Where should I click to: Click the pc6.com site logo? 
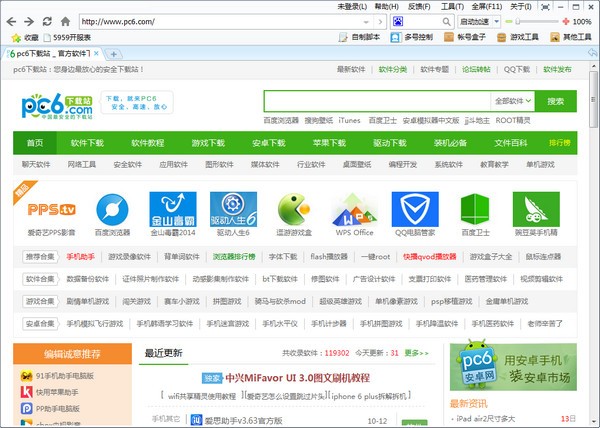[x=57, y=105]
